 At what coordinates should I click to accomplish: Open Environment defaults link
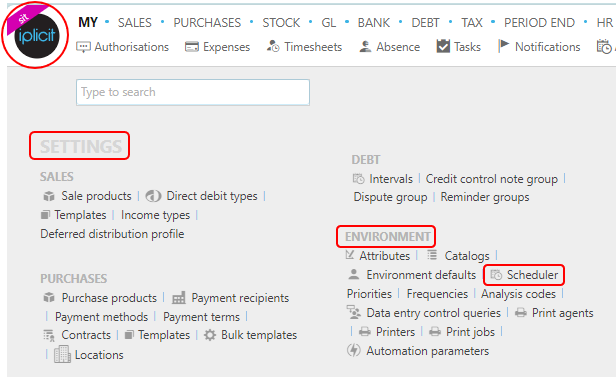click(x=421, y=275)
